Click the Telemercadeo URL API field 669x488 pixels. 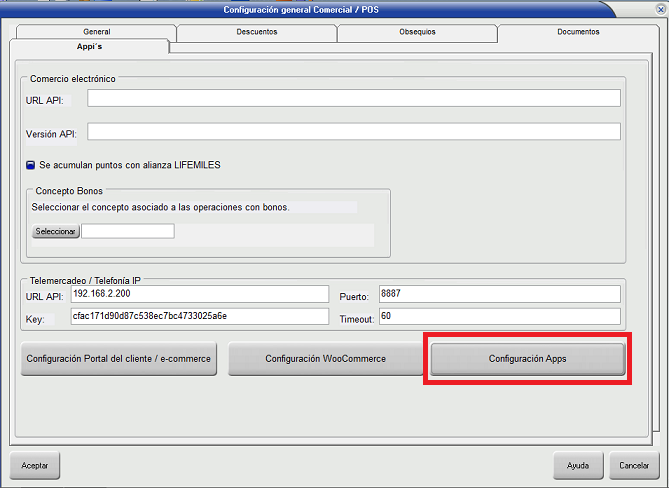199,294
